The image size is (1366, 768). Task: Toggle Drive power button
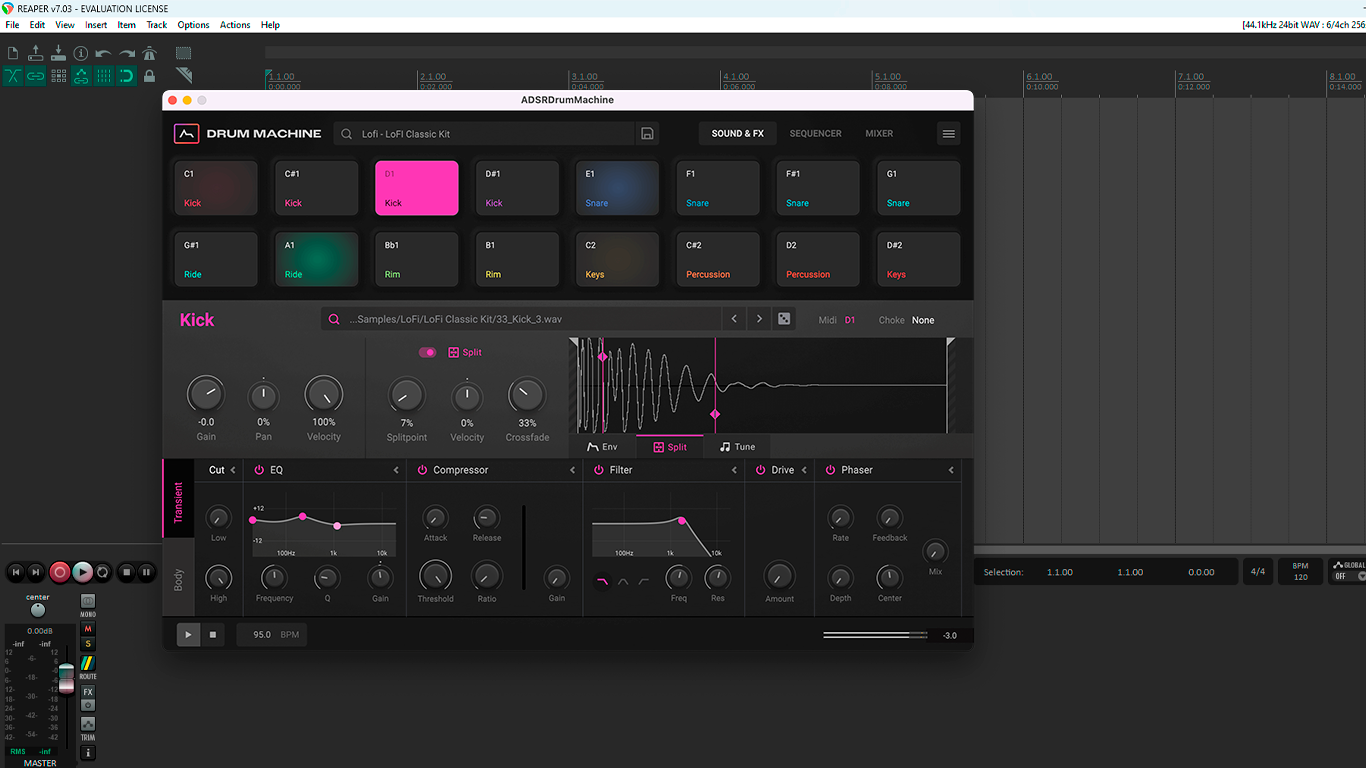pos(760,470)
